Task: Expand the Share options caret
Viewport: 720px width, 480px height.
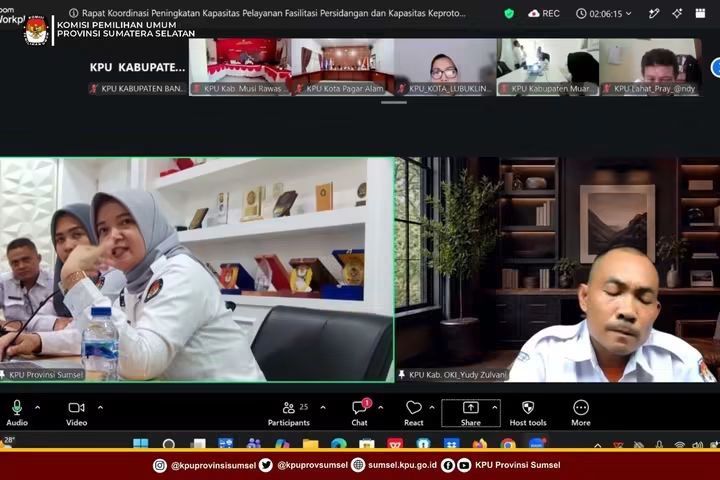Action: click(495, 407)
